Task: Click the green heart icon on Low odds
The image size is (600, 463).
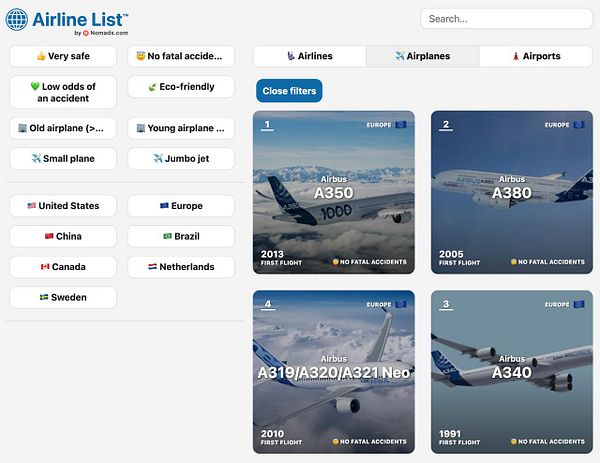Action: (x=35, y=86)
